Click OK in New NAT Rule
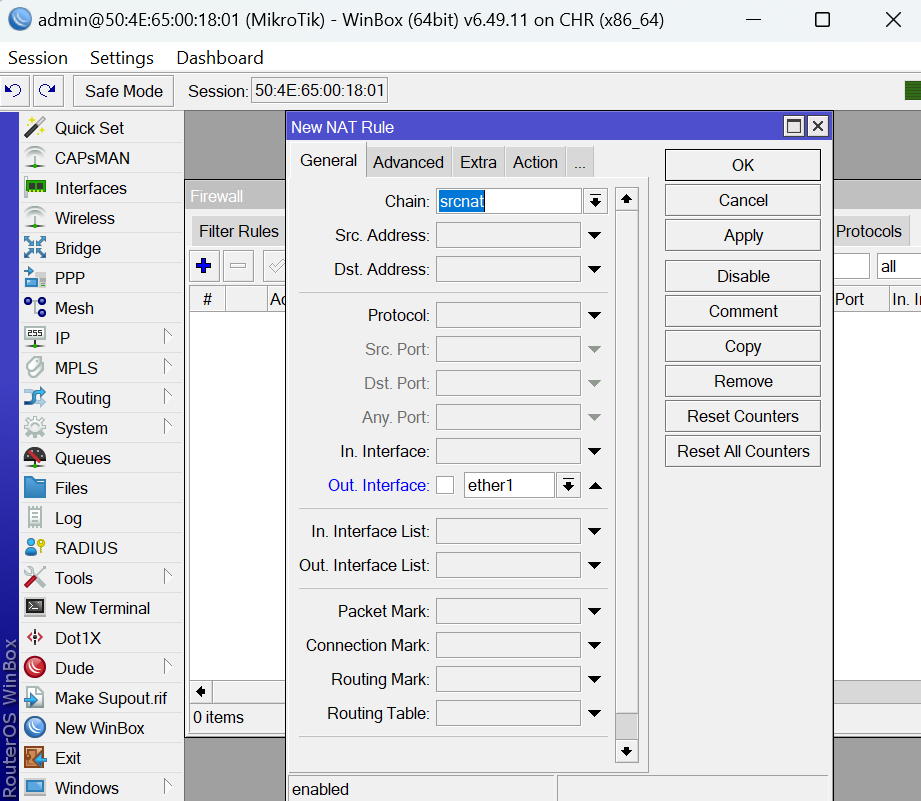The width and height of the screenshot is (921, 801). click(742, 165)
